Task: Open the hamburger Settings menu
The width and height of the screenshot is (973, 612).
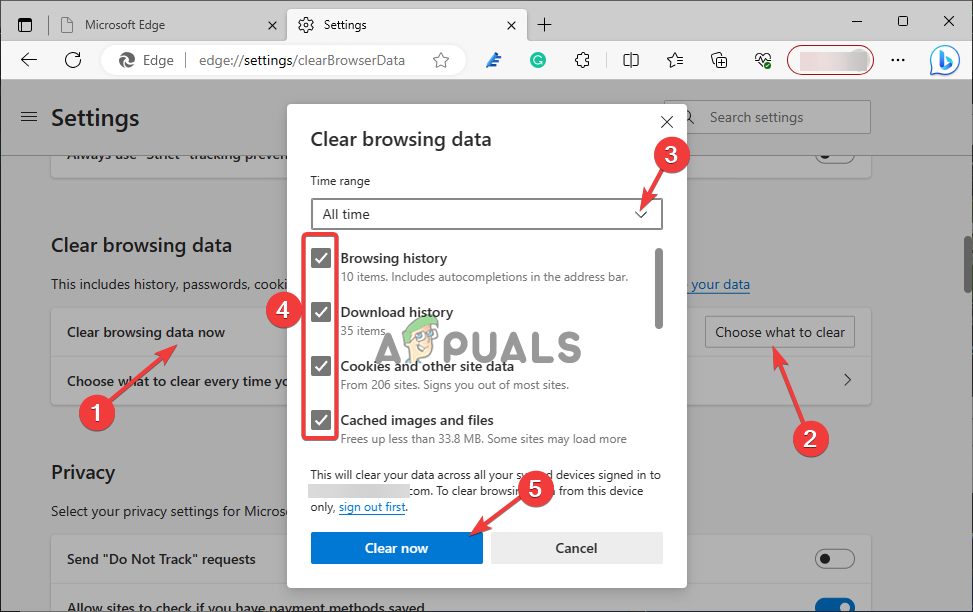Action: [x=28, y=116]
